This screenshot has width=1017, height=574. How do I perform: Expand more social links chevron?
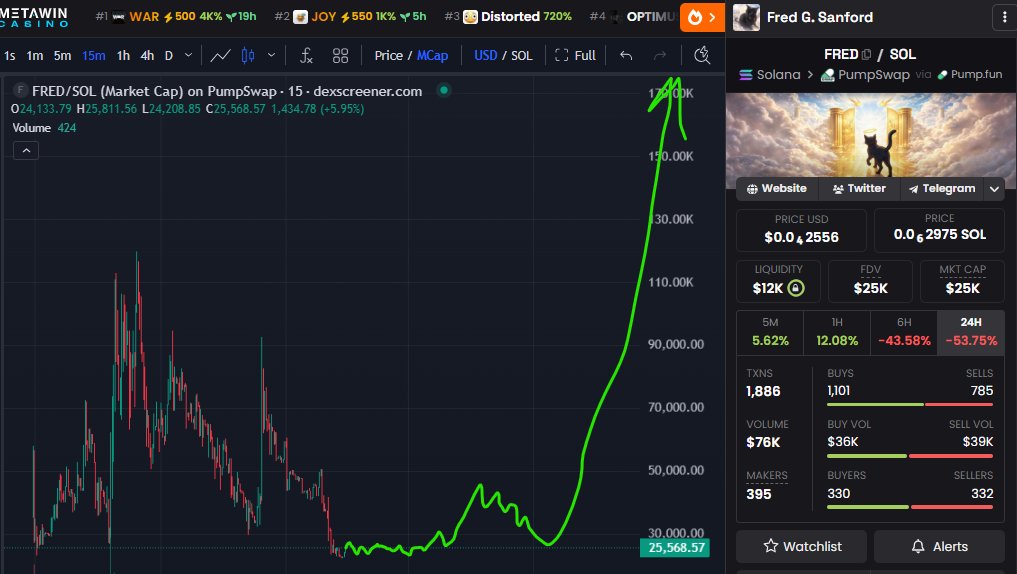(994, 189)
